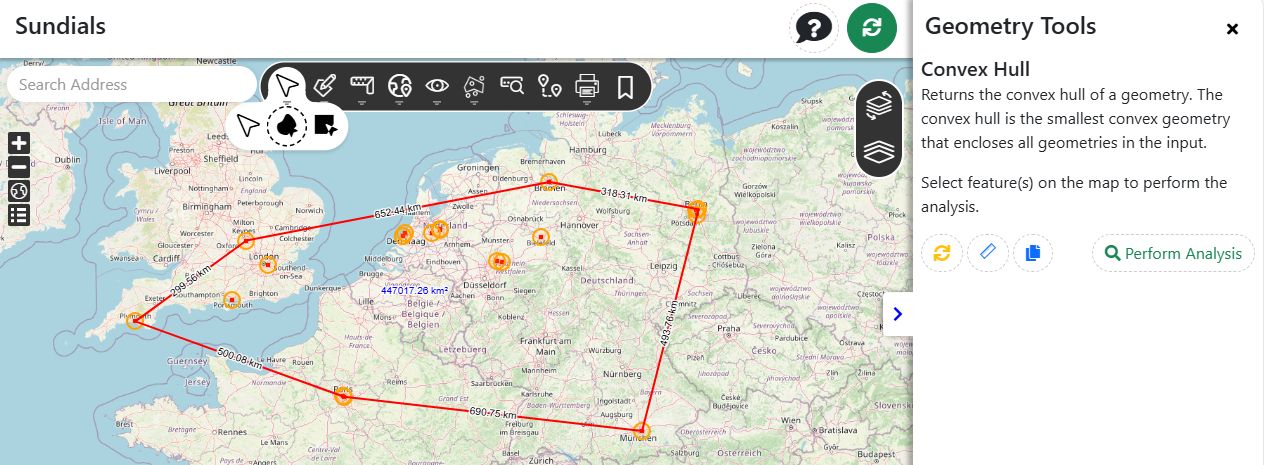1264x465 pixels.
Task: Collapse the side panel with blue chevron
Action: (x=897, y=314)
